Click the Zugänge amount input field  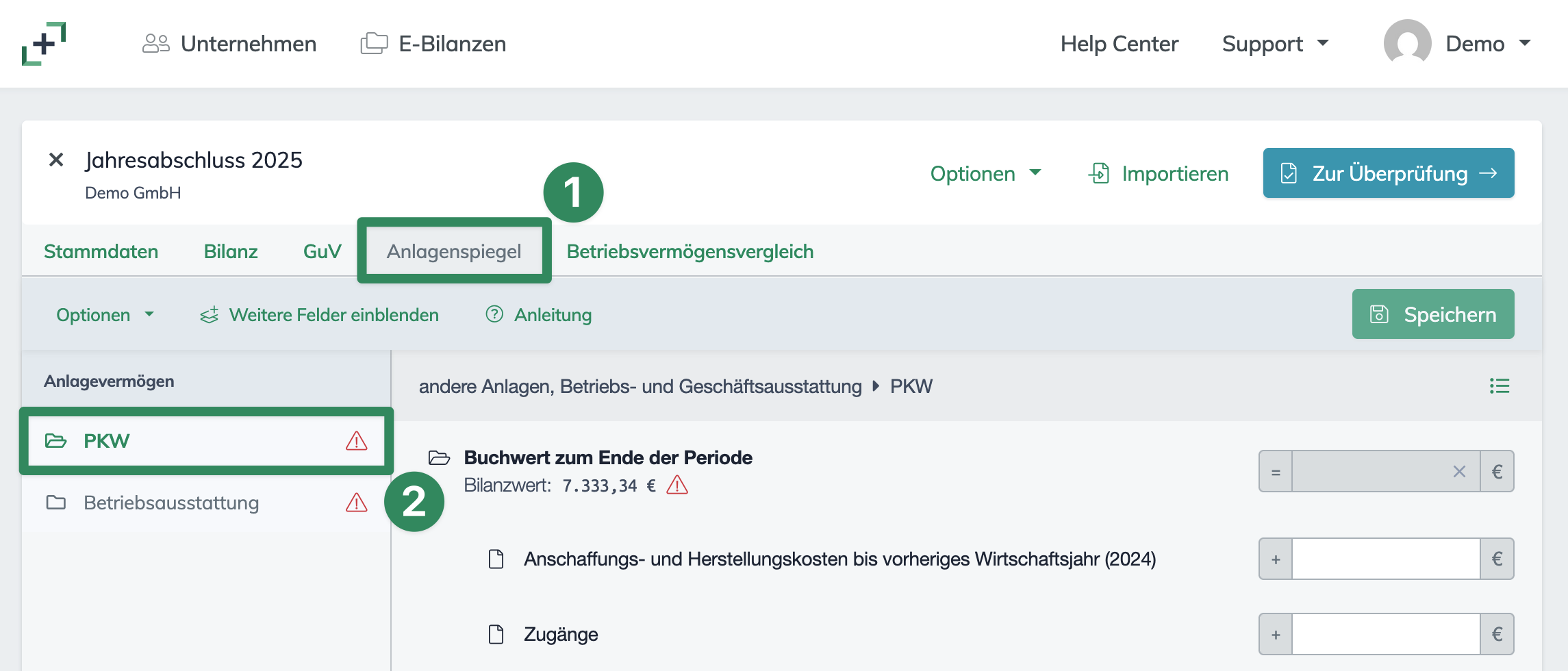[x=1386, y=634]
